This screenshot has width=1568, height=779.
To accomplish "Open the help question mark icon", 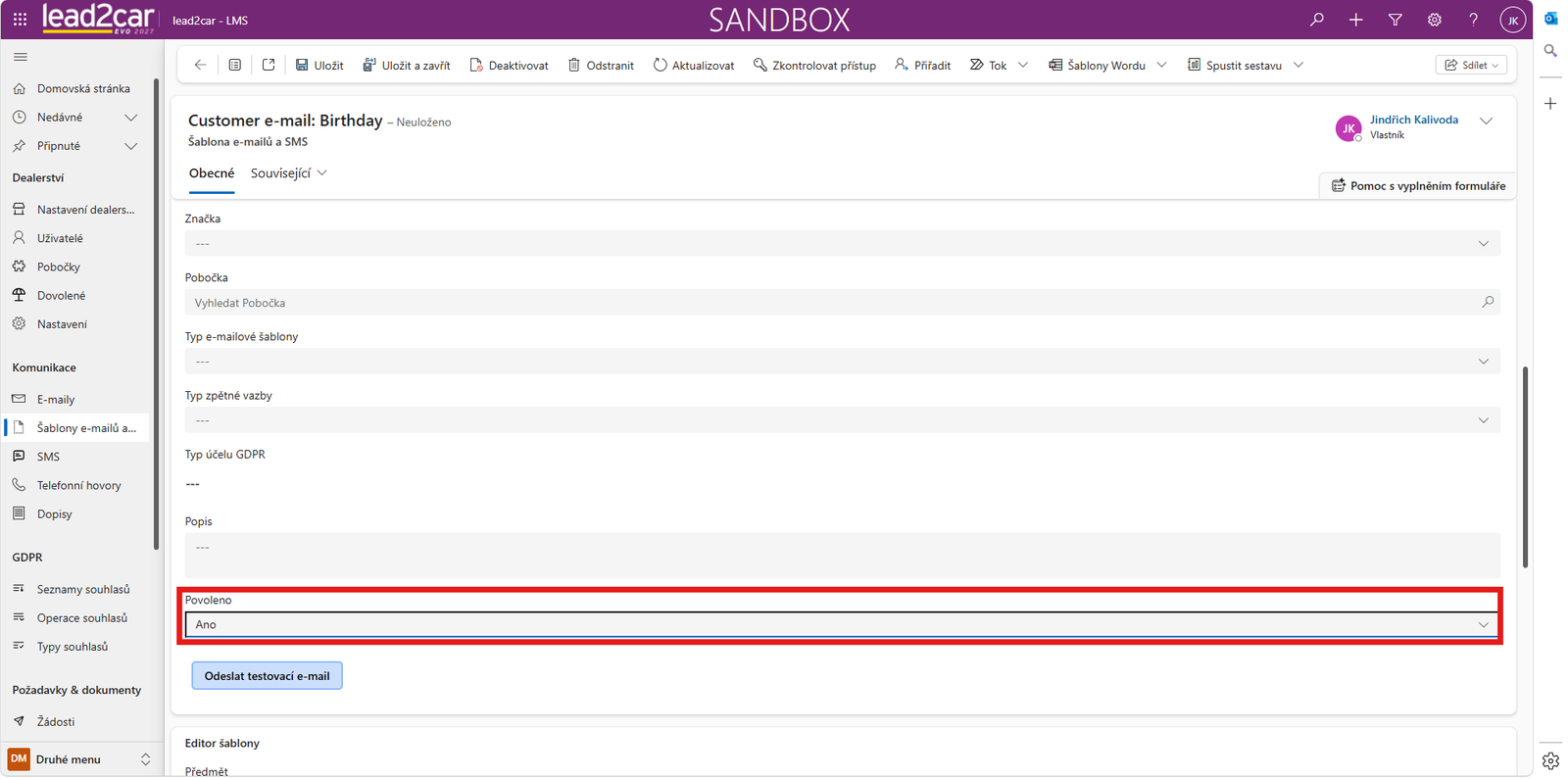I will 1473,20.
